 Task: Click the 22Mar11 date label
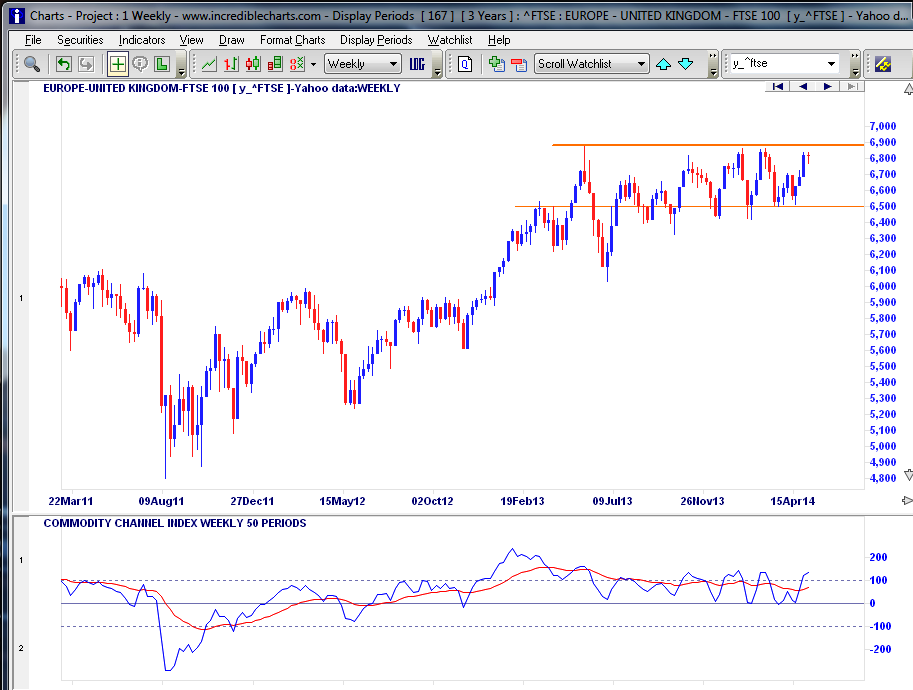70,501
